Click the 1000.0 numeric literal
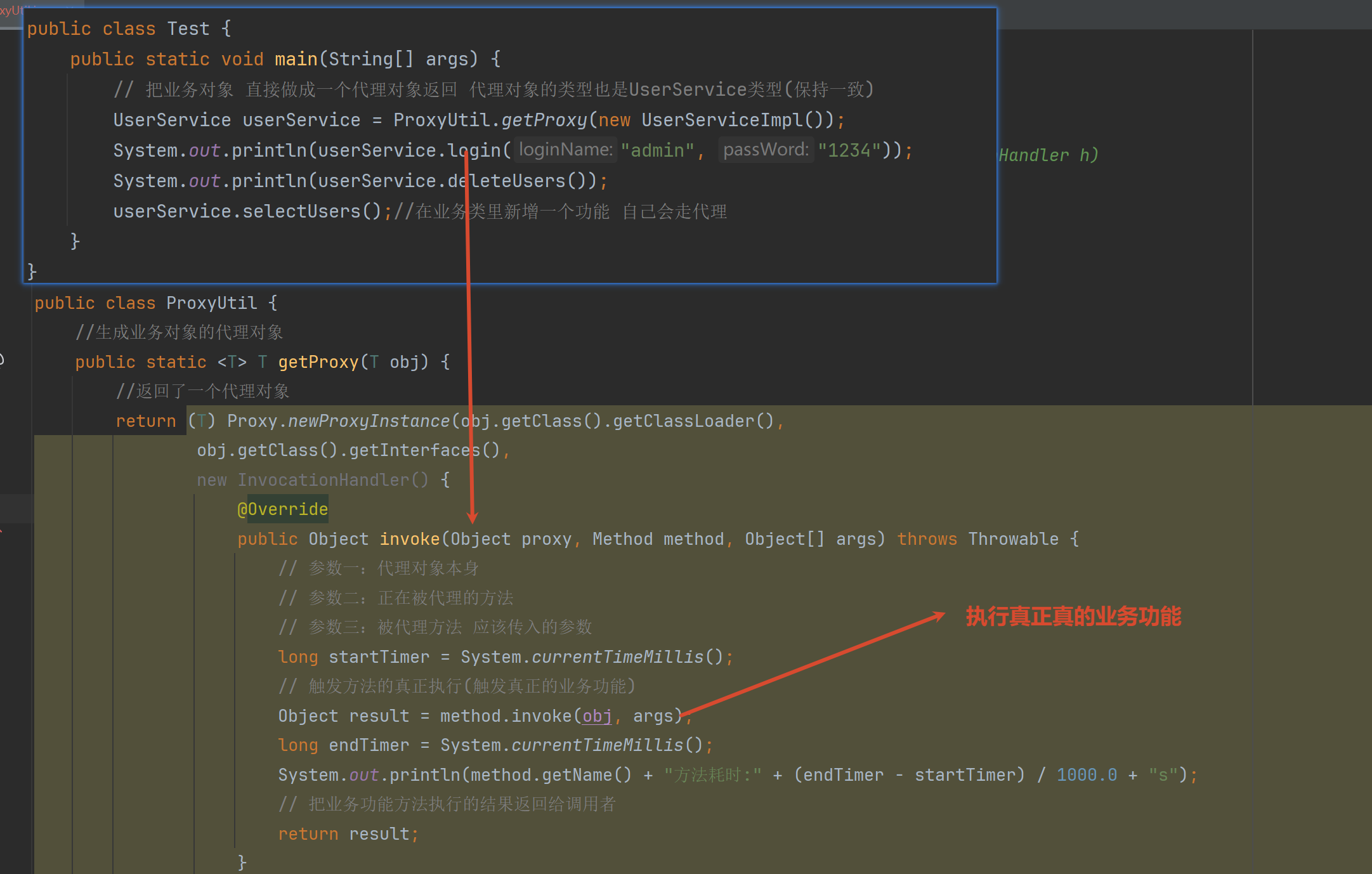 click(x=1087, y=775)
